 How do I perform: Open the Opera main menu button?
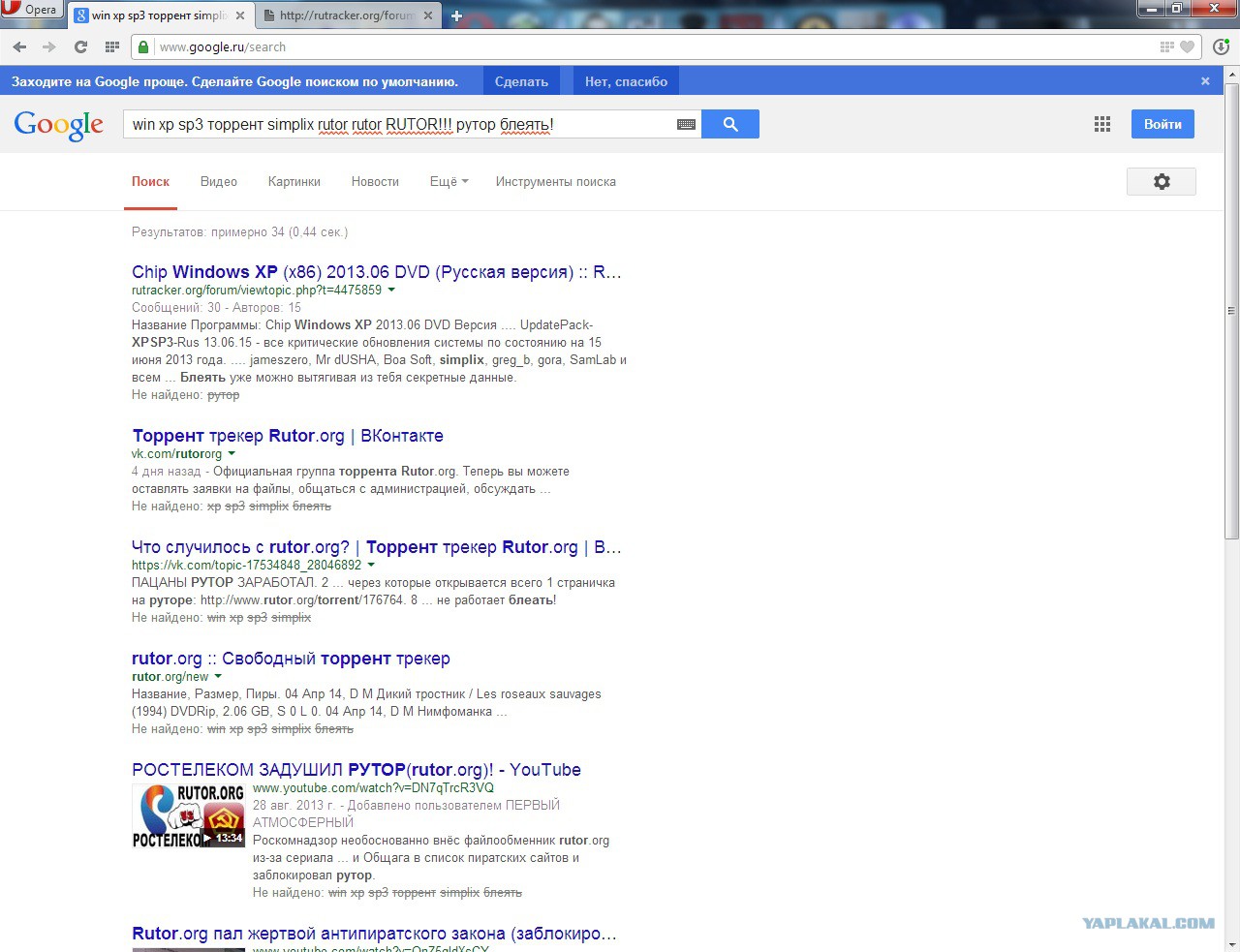pos(31,10)
